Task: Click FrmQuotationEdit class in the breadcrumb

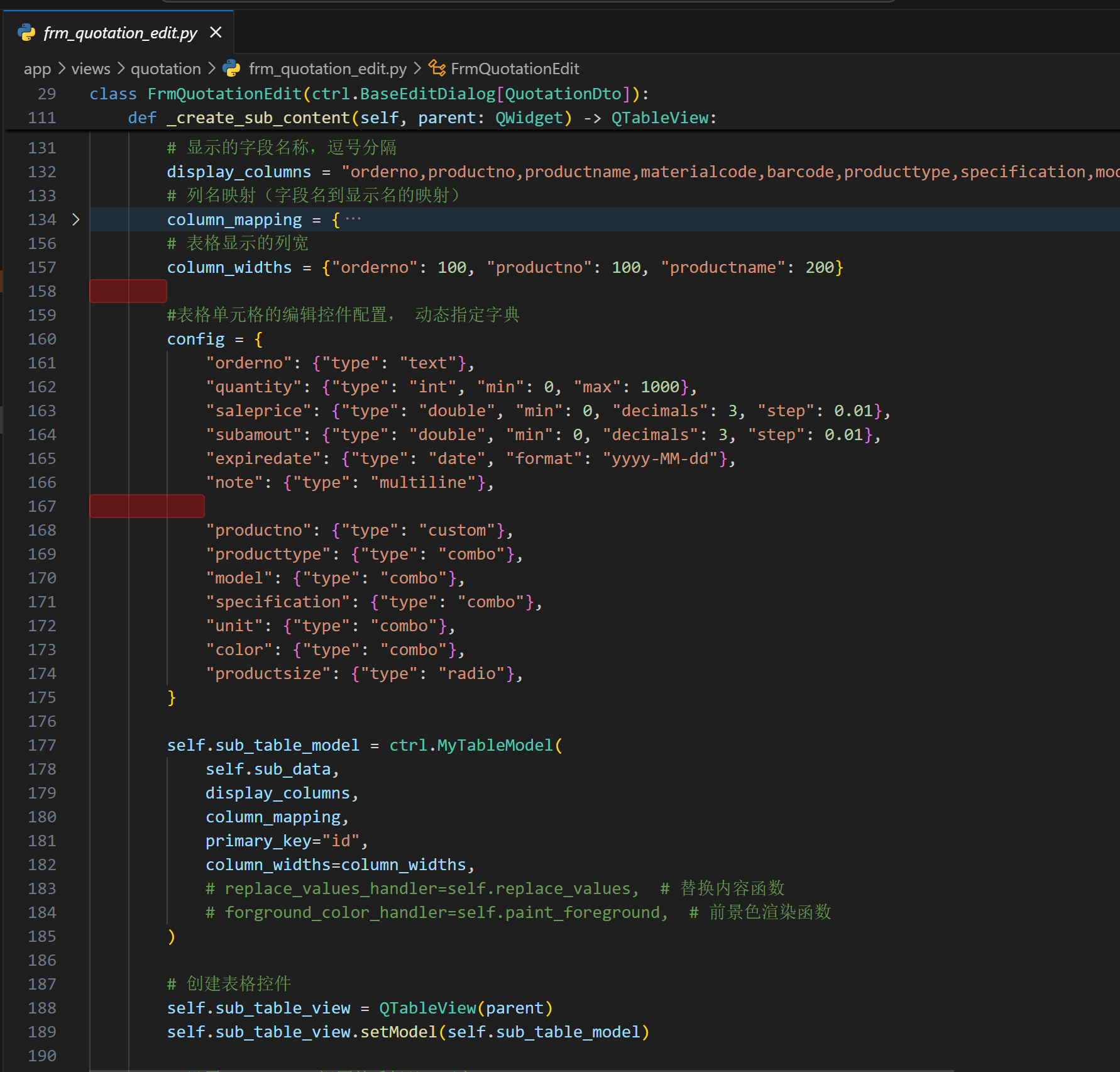Action: tap(515, 69)
